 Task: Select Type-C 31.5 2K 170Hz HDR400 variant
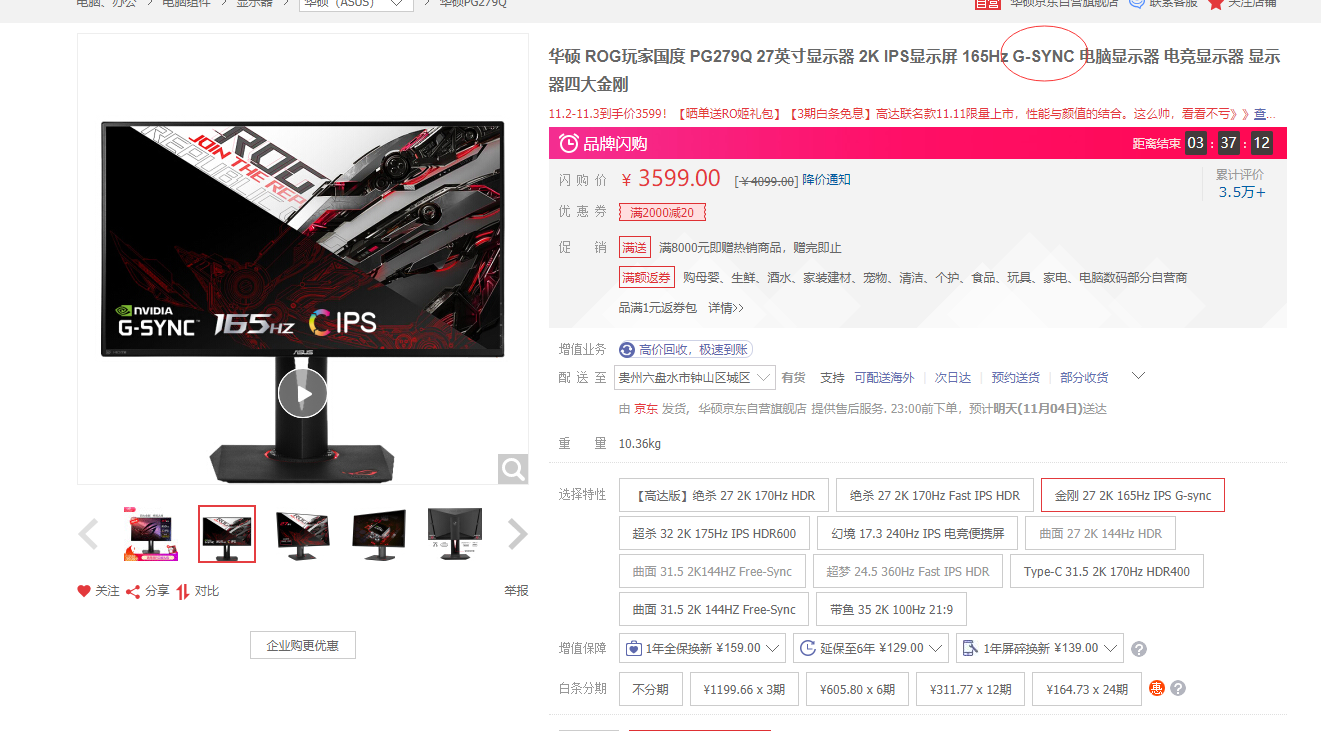point(1107,571)
